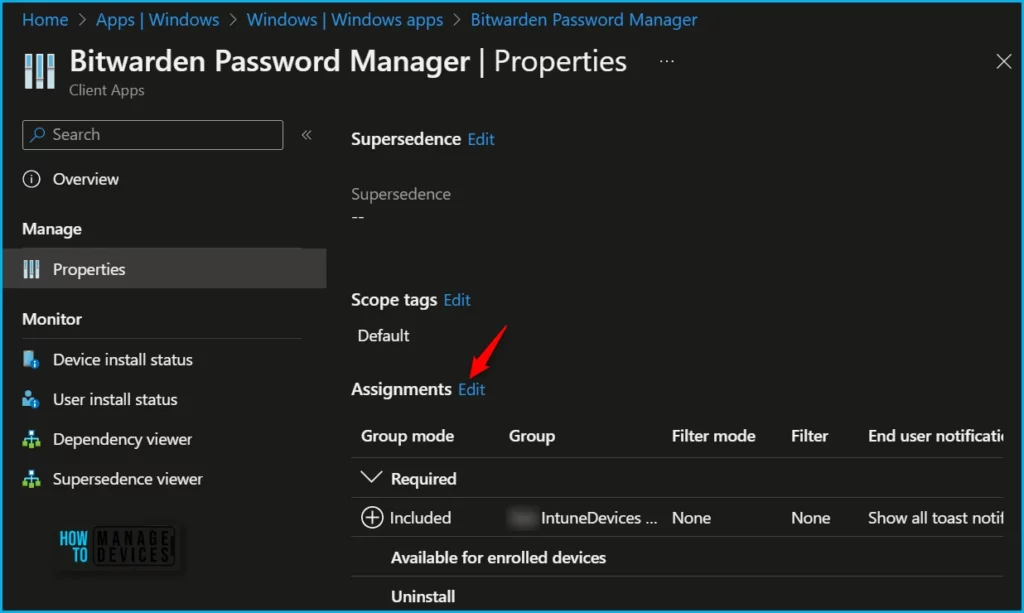Edit the Assignments section
This screenshot has height=613, width=1024.
coord(471,389)
